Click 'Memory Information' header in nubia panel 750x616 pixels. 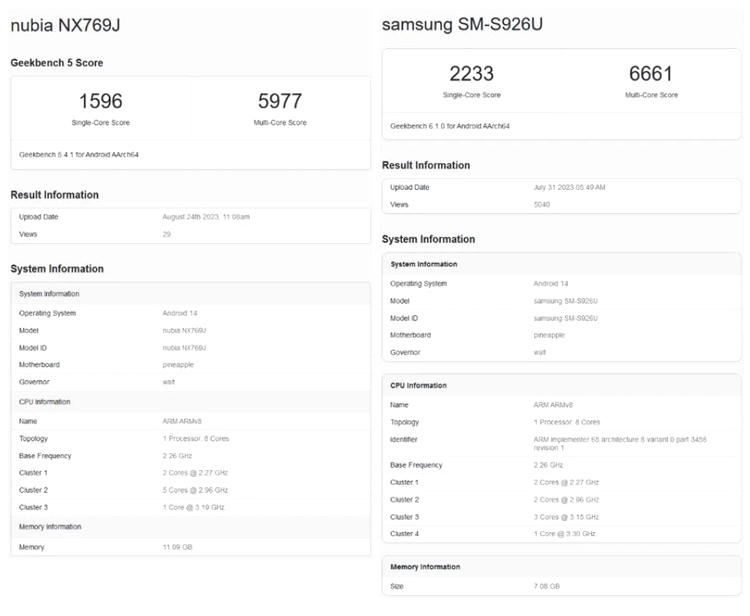[x=50, y=526]
